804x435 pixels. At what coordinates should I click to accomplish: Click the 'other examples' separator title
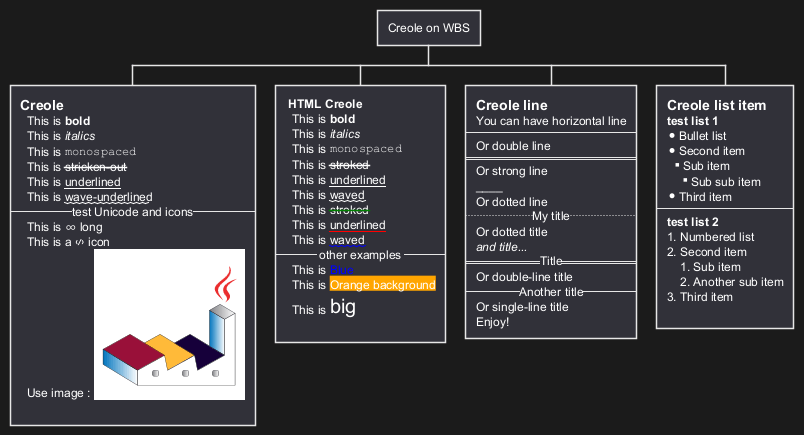pyautogui.click(x=360, y=255)
